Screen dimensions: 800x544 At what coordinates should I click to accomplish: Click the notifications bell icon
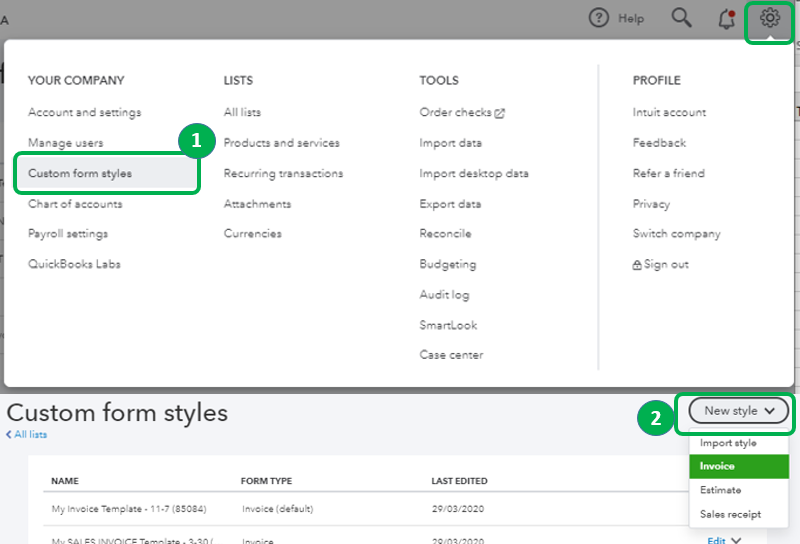[x=727, y=18]
